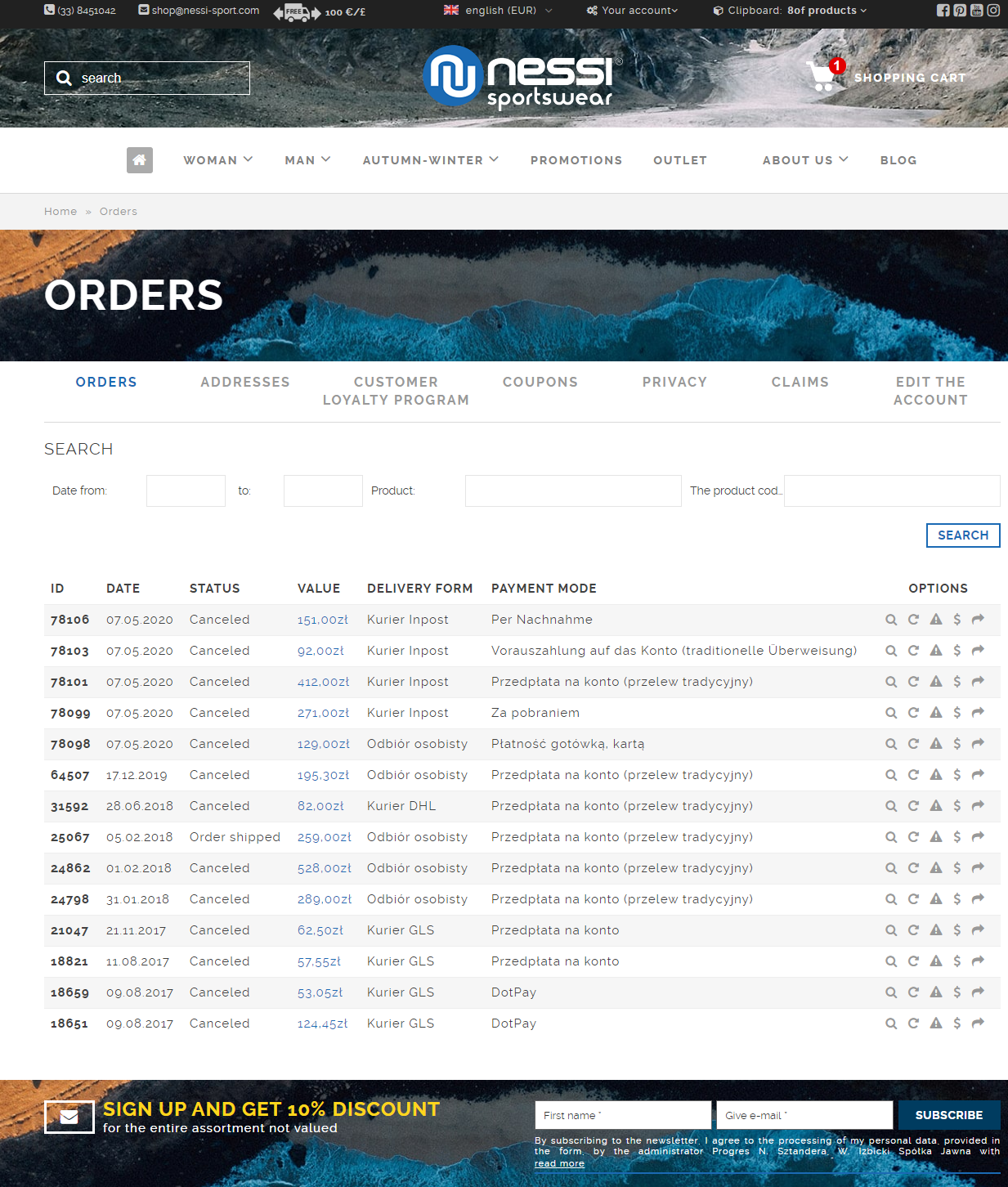Switch to the Addresses tab
This screenshot has height=1187, width=1008.
(x=245, y=382)
